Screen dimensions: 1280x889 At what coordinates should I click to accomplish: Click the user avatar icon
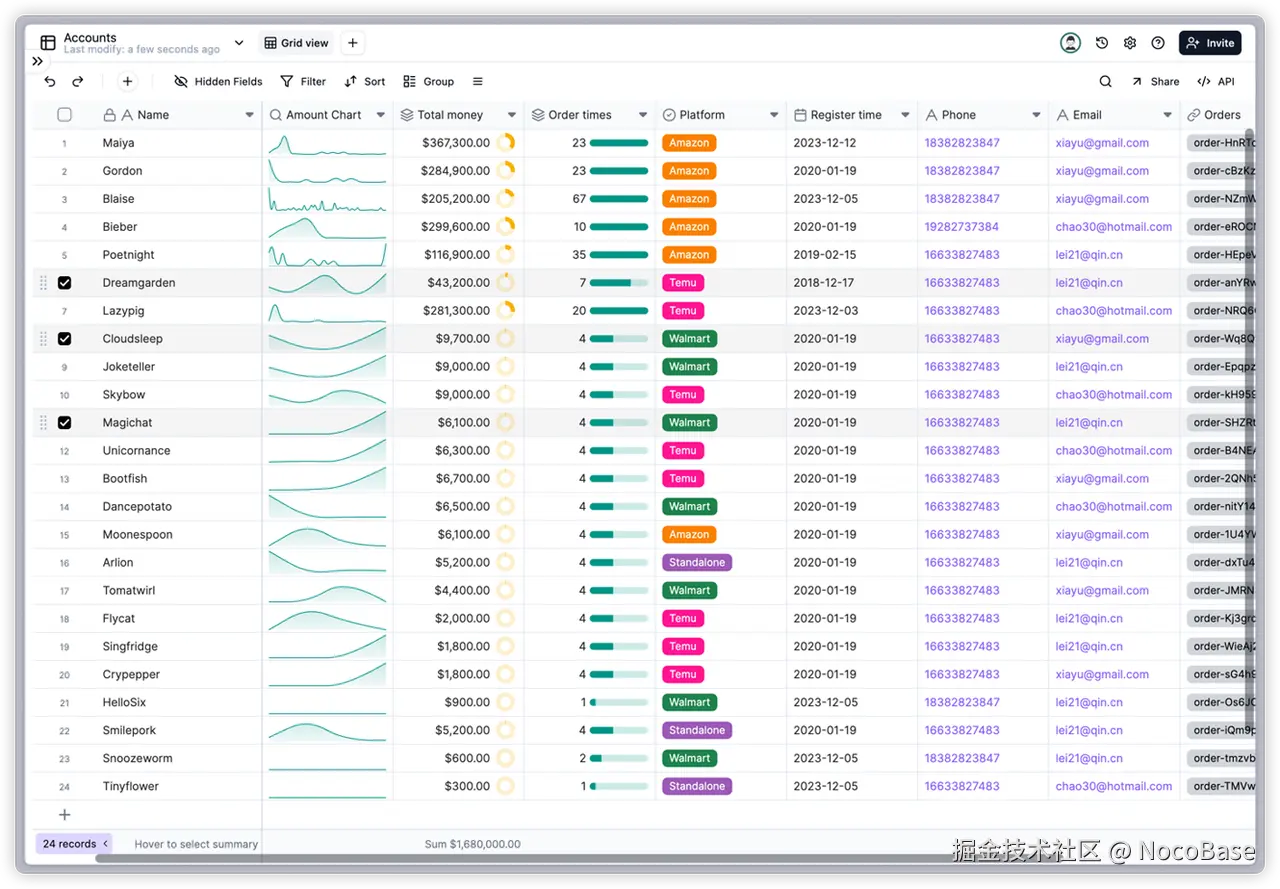1071,43
